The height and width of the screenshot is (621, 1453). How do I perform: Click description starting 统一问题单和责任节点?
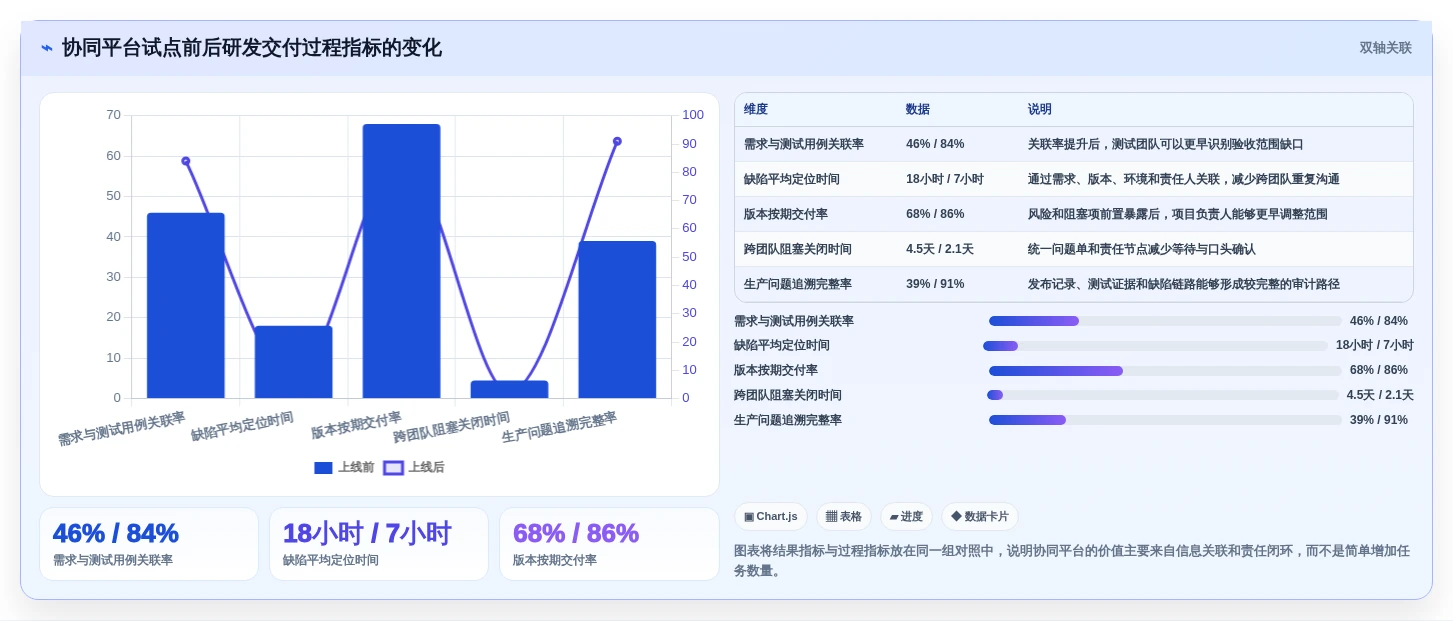coord(1142,249)
